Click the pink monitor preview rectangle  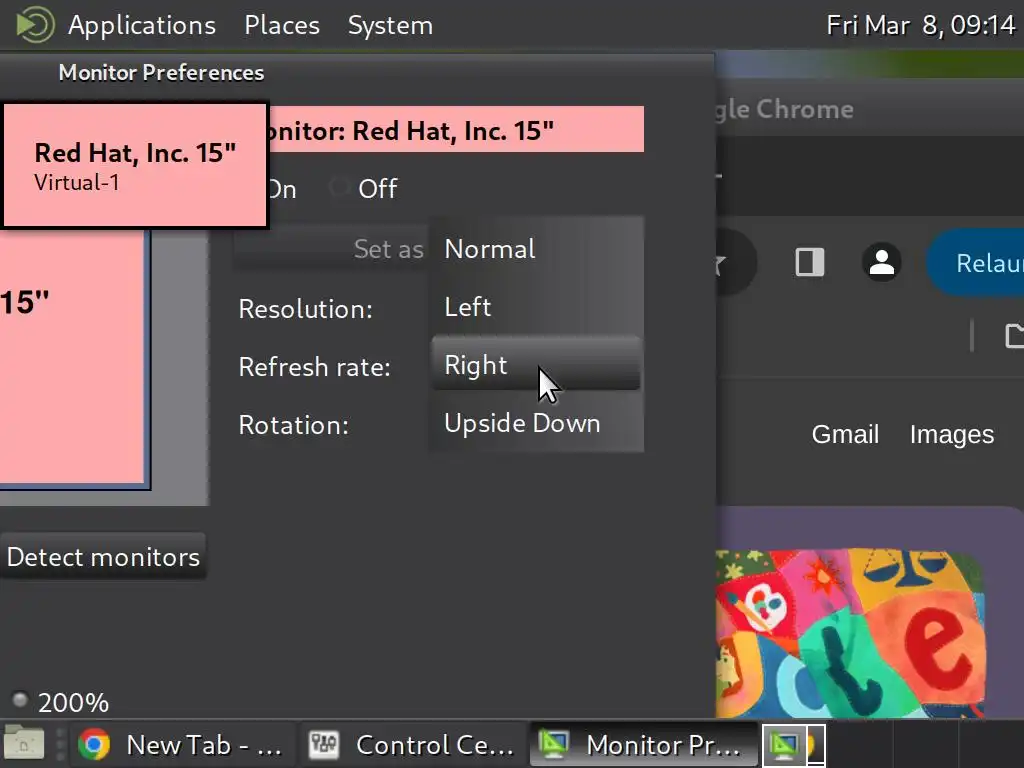[x=72, y=356]
